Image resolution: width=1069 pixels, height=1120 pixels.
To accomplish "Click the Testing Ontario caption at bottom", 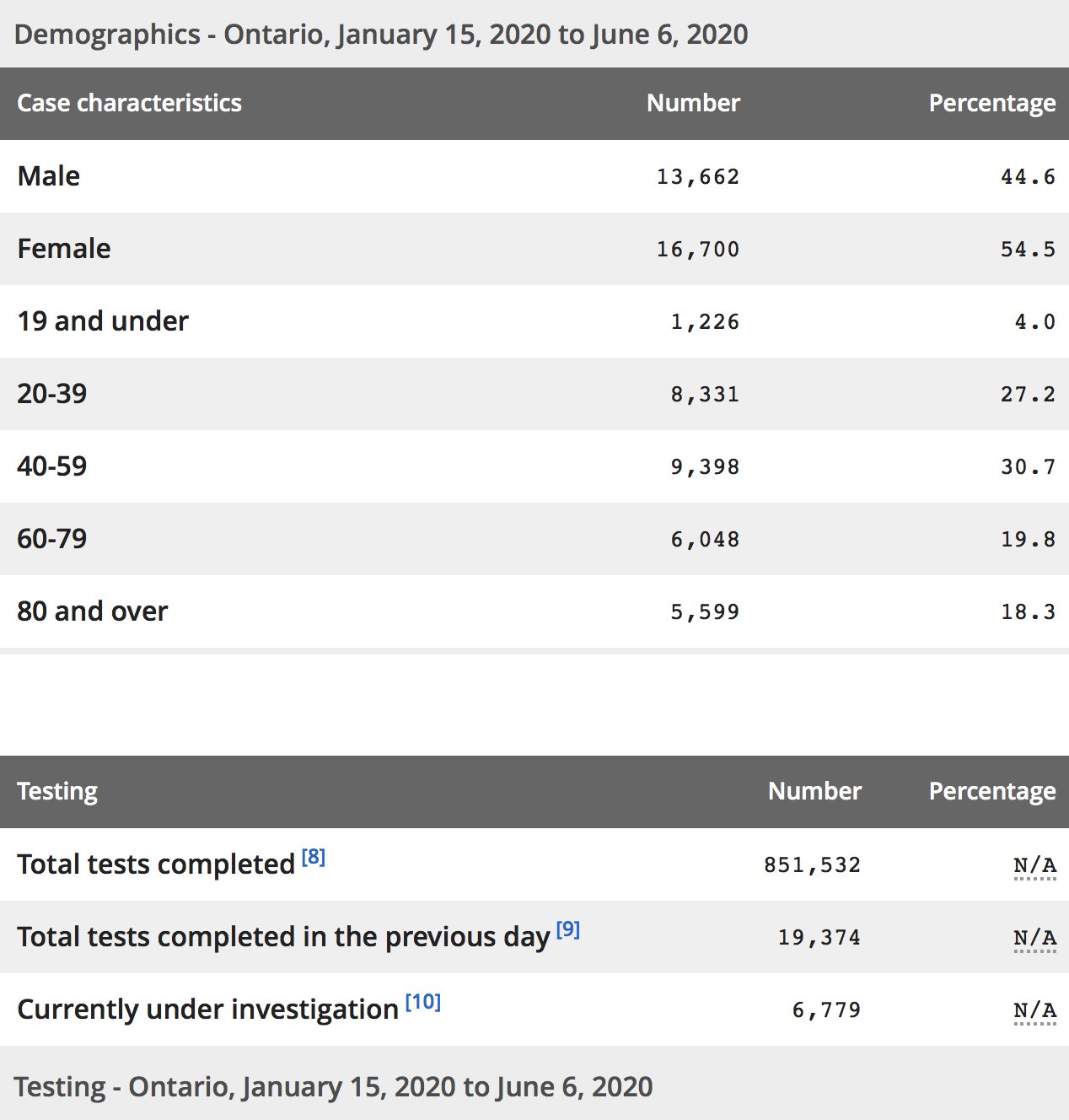I will 333,1087.
